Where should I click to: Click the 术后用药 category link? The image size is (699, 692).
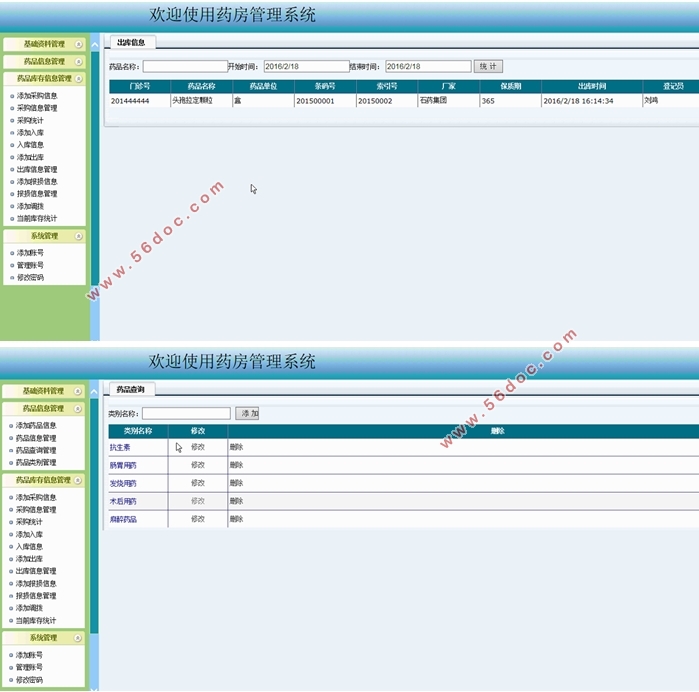[x=123, y=501]
